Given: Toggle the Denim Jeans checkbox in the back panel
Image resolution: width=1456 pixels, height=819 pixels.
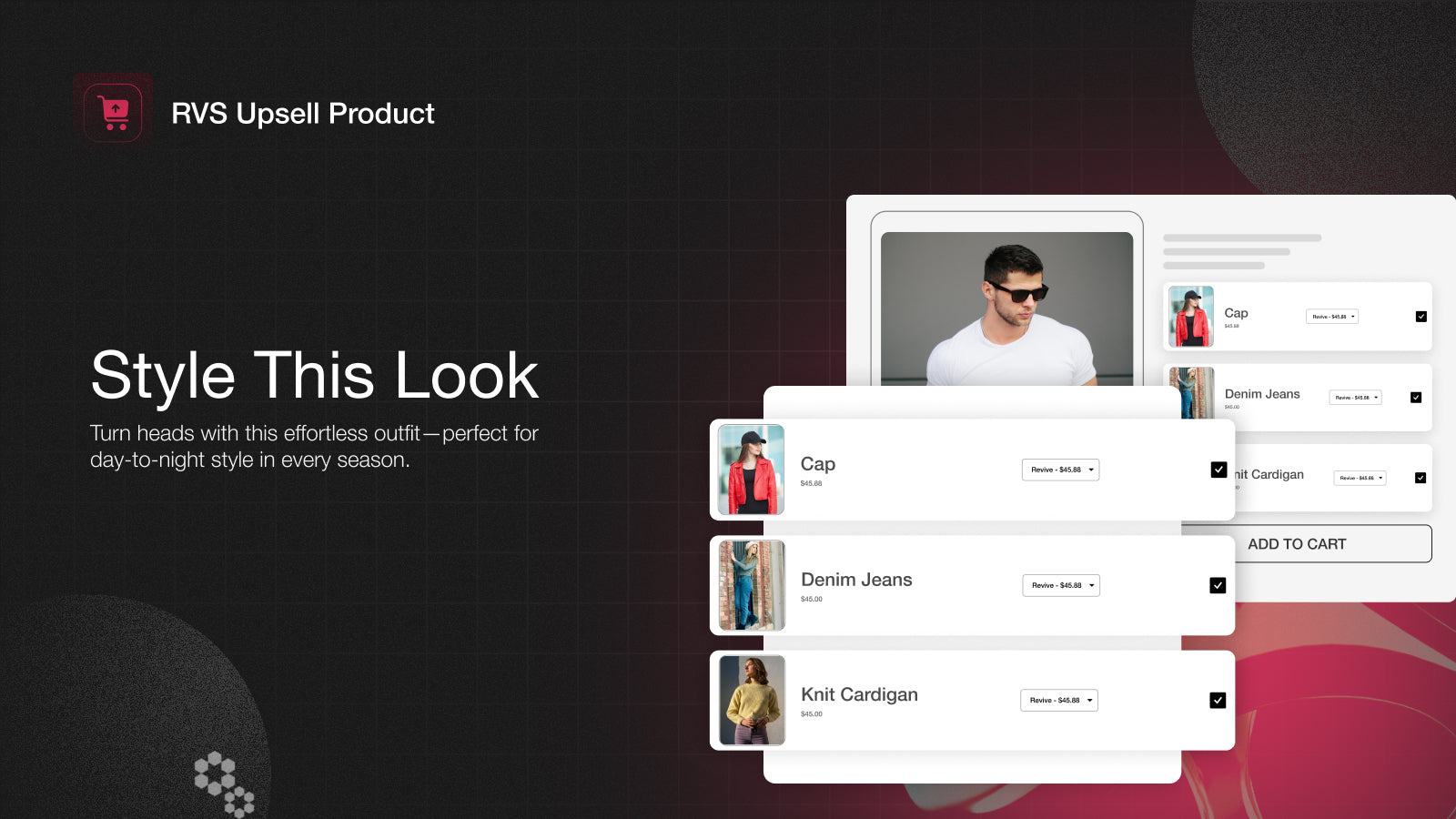Looking at the screenshot, I should pos(1416,398).
